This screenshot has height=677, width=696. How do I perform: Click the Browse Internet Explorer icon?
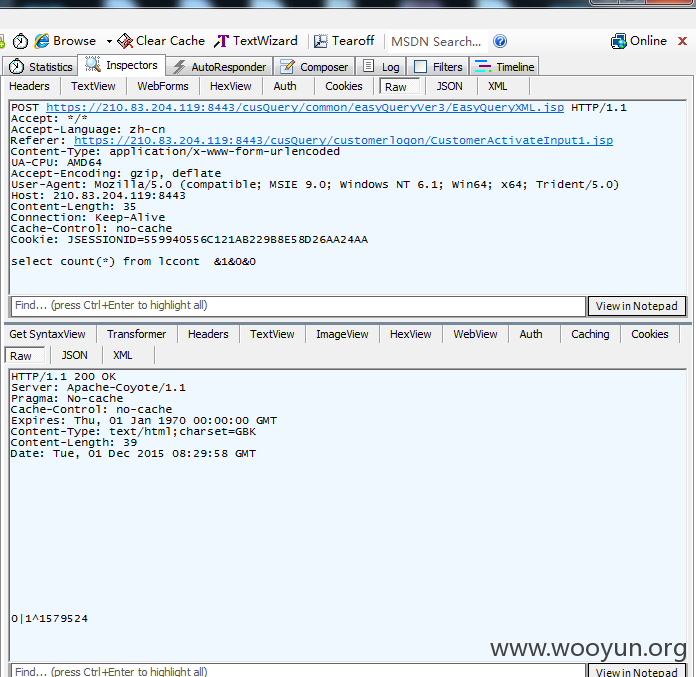coord(42,41)
